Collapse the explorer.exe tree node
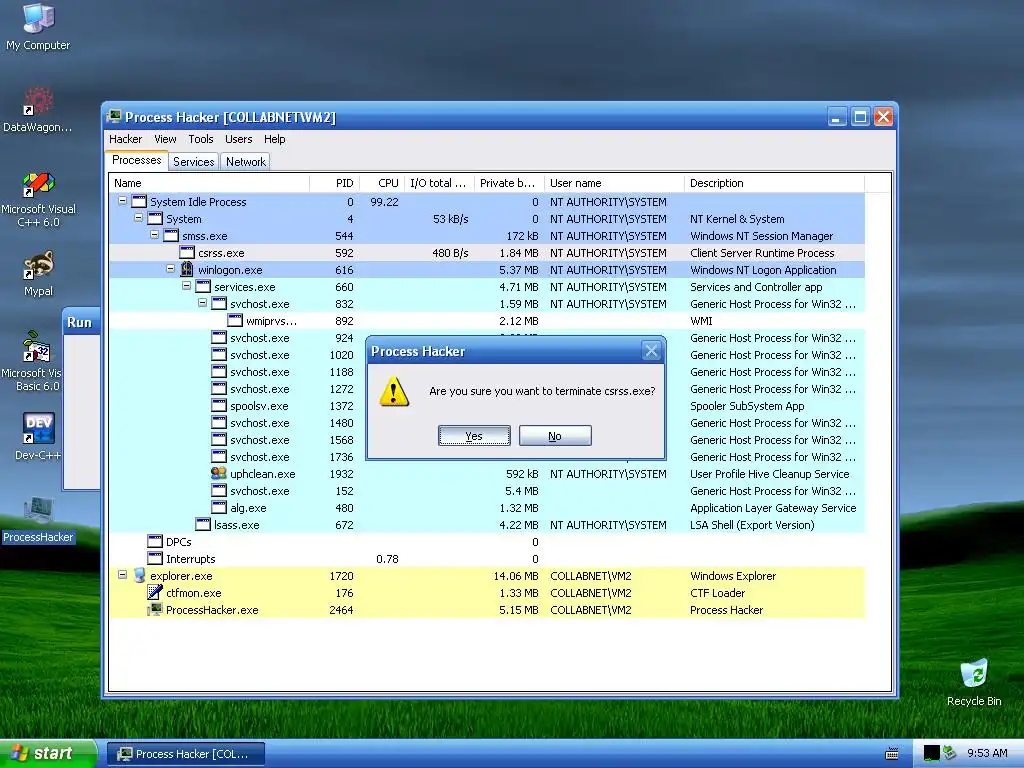Viewport: 1024px width, 768px height. point(122,575)
